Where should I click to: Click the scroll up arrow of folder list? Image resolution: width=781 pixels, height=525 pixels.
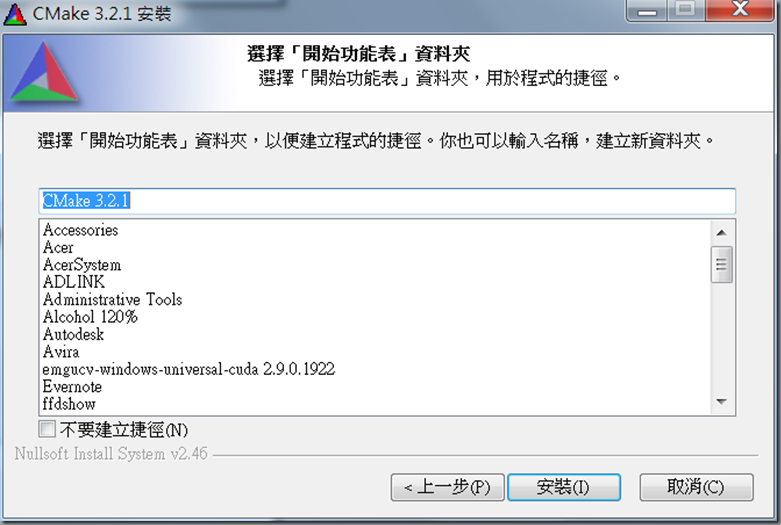tap(721, 233)
